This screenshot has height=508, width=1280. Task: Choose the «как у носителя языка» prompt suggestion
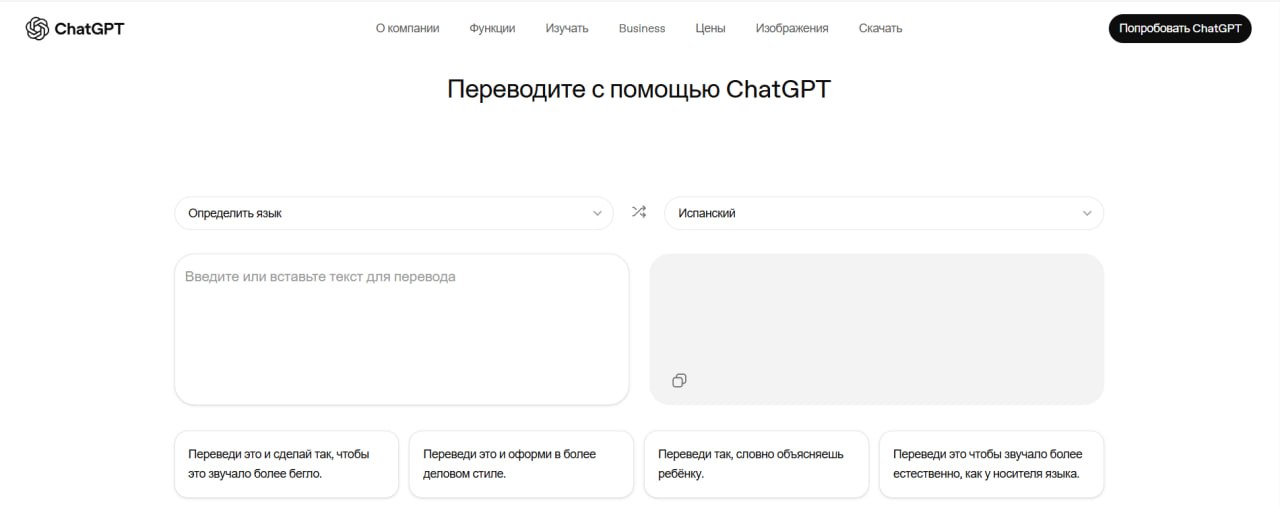991,464
